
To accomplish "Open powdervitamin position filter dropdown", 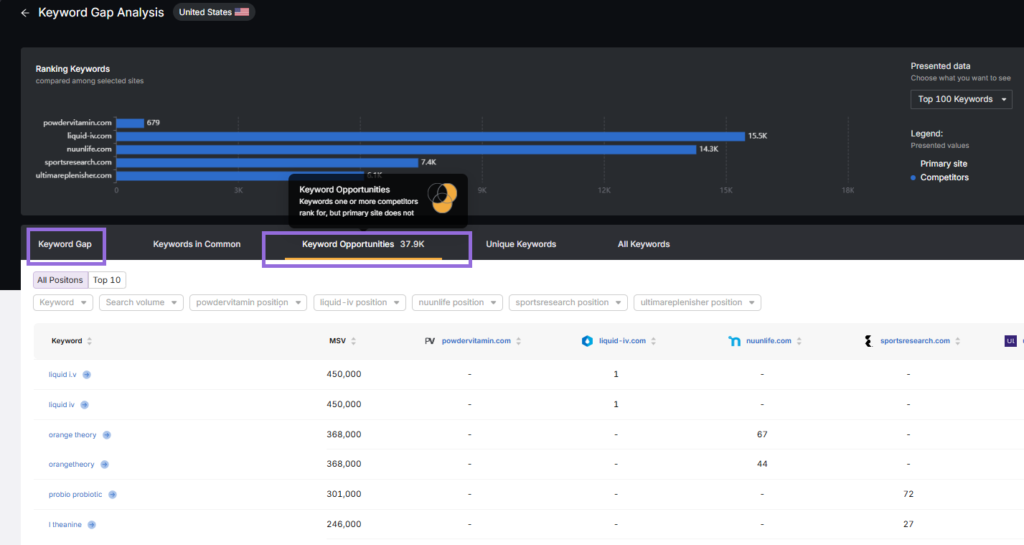I will click(x=248, y=302).
